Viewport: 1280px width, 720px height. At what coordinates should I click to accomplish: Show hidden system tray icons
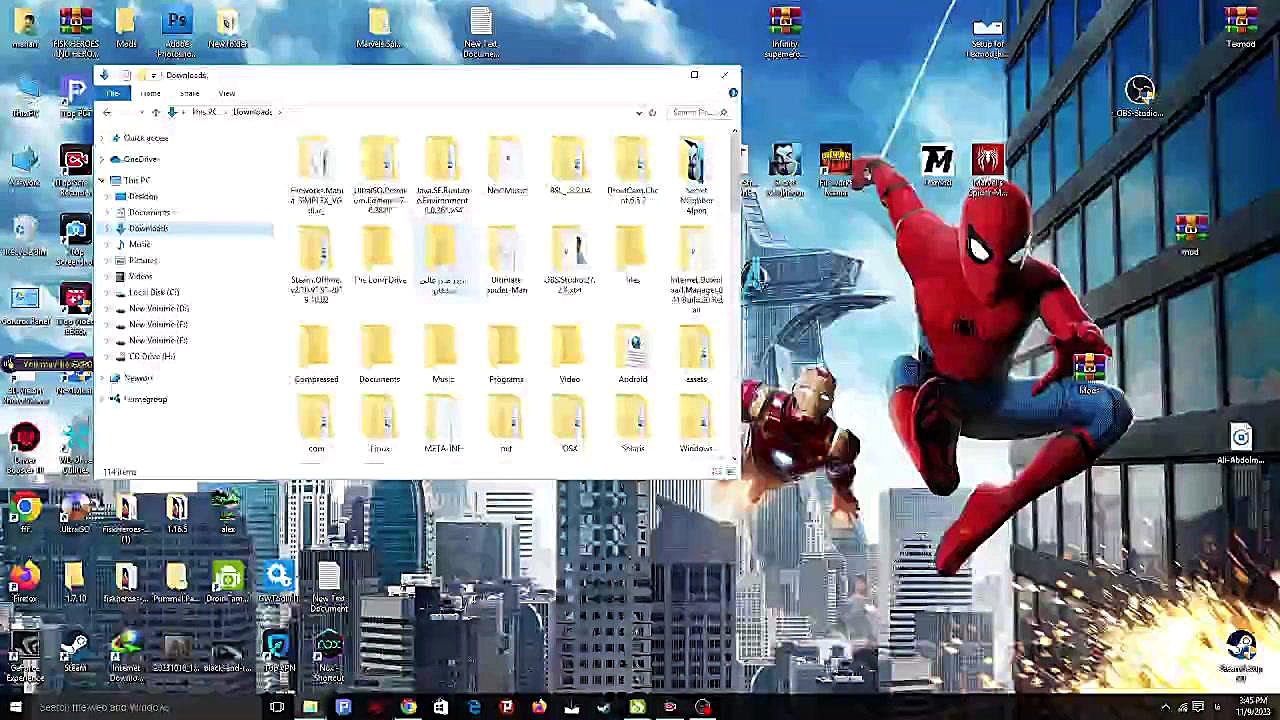tap(1165, 707)
